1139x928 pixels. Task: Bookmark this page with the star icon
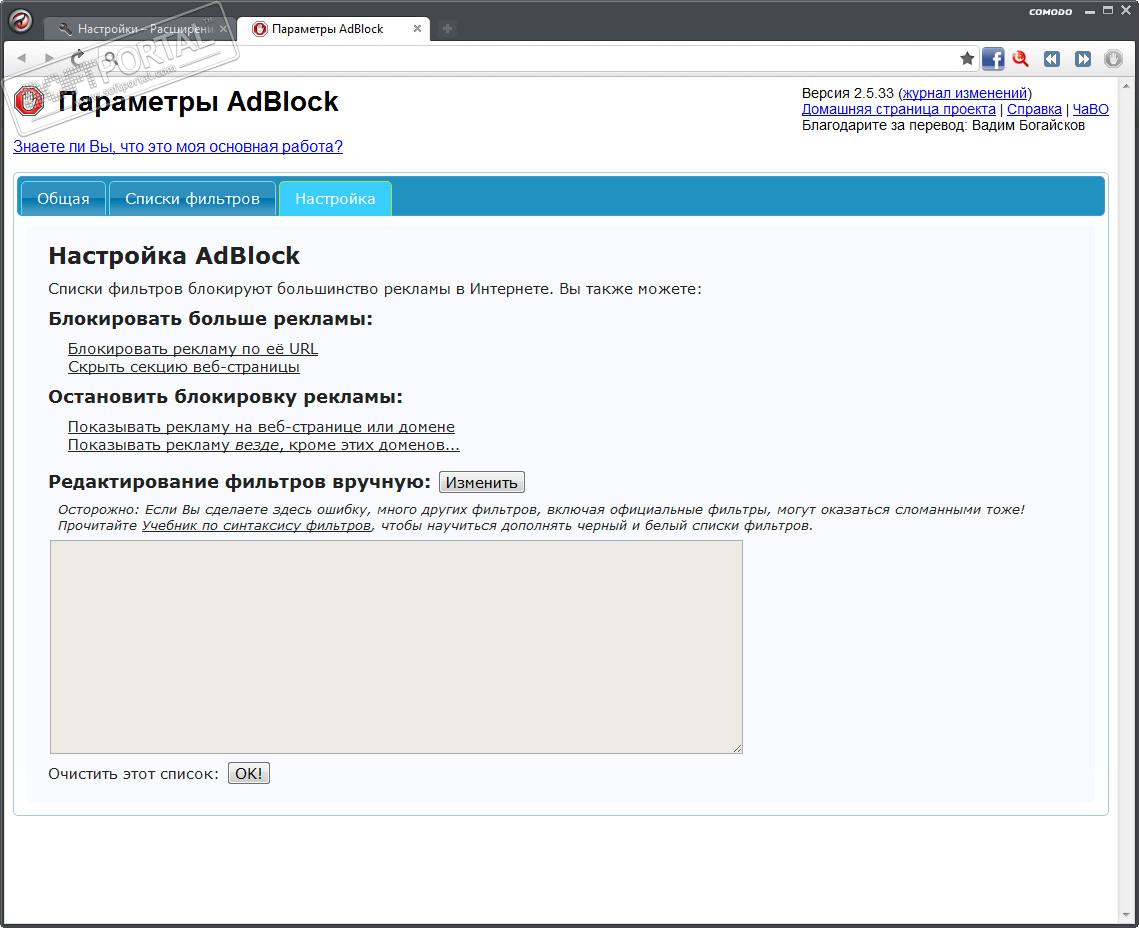tap(967, 58)
